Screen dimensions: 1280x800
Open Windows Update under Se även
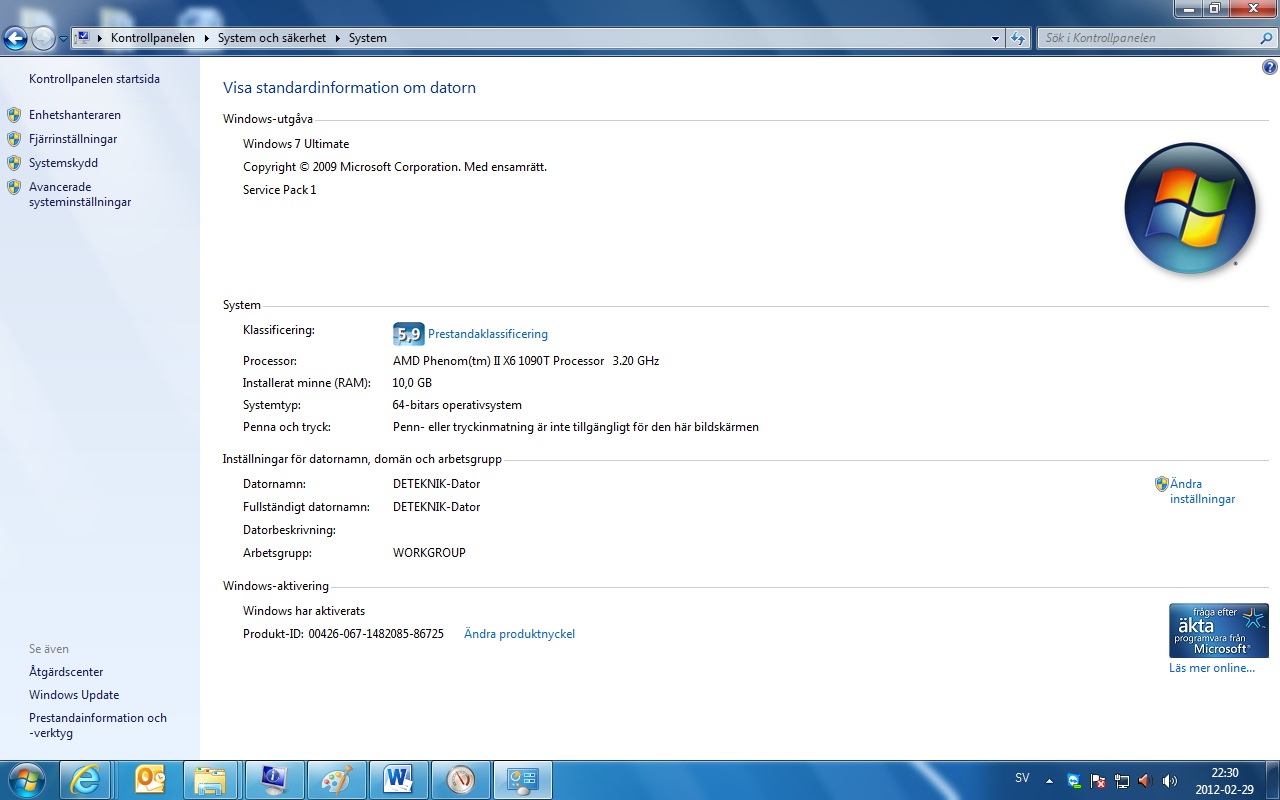point(74,695)
